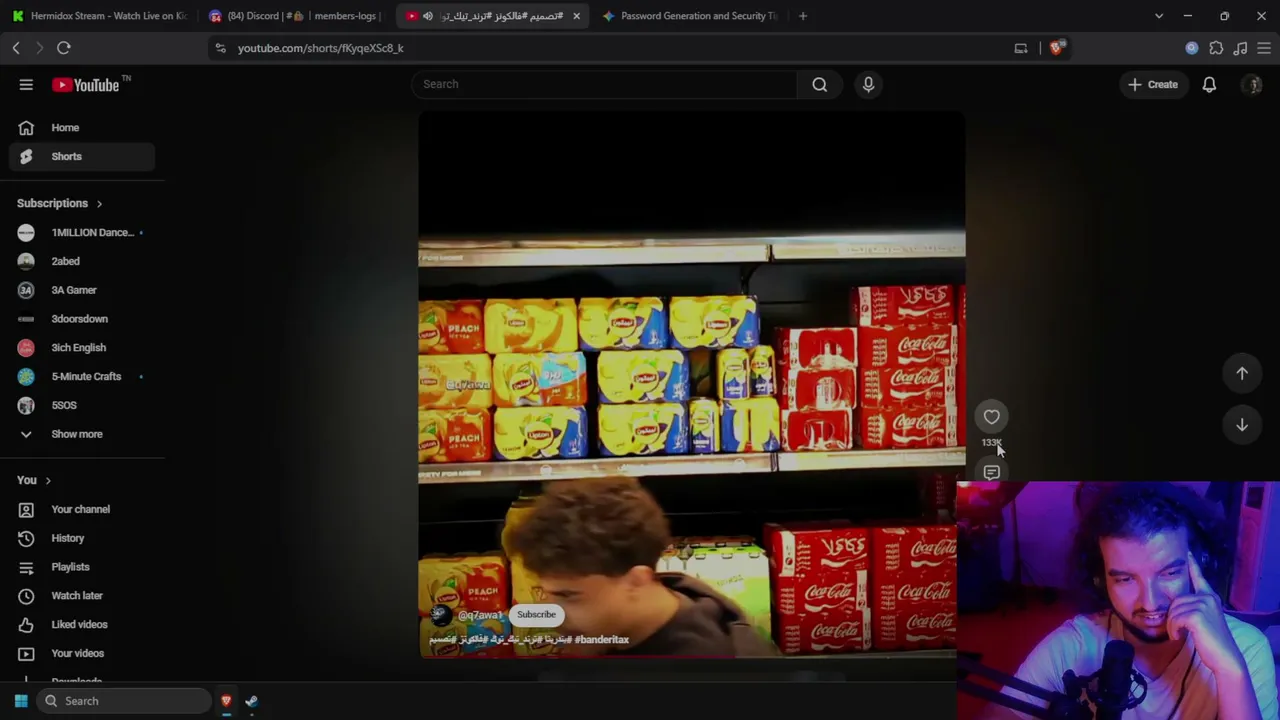Image resolution: width=1280 pixels, height=720 pixels.
Task: Open the blue search extension icon
Action: coord(1191,48)
